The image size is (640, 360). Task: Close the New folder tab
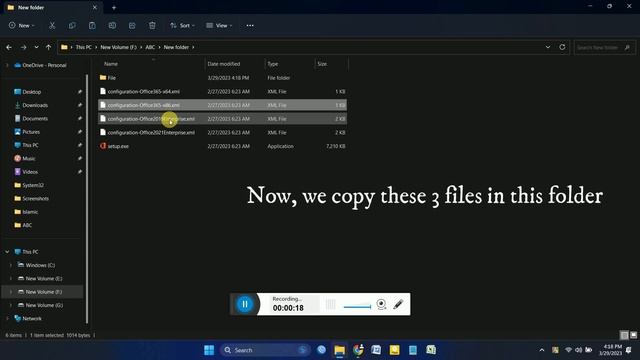click(95, 7)
